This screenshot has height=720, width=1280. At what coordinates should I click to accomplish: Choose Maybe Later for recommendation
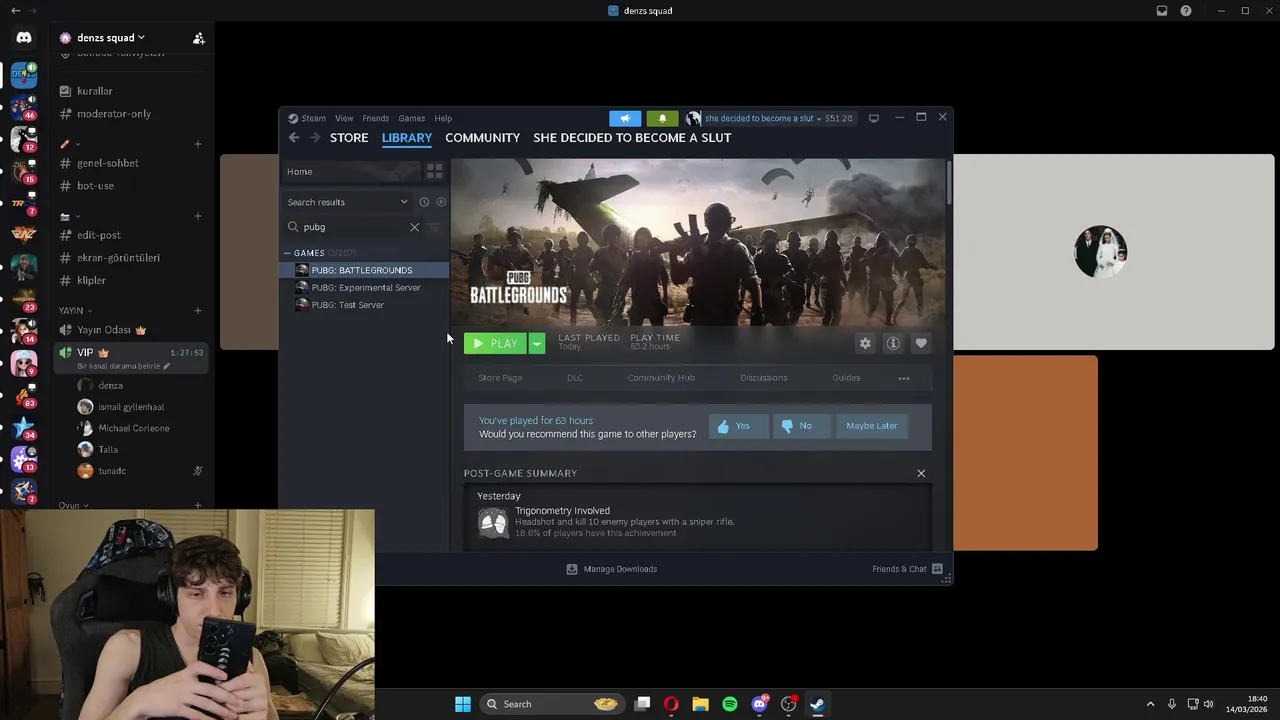872,426
